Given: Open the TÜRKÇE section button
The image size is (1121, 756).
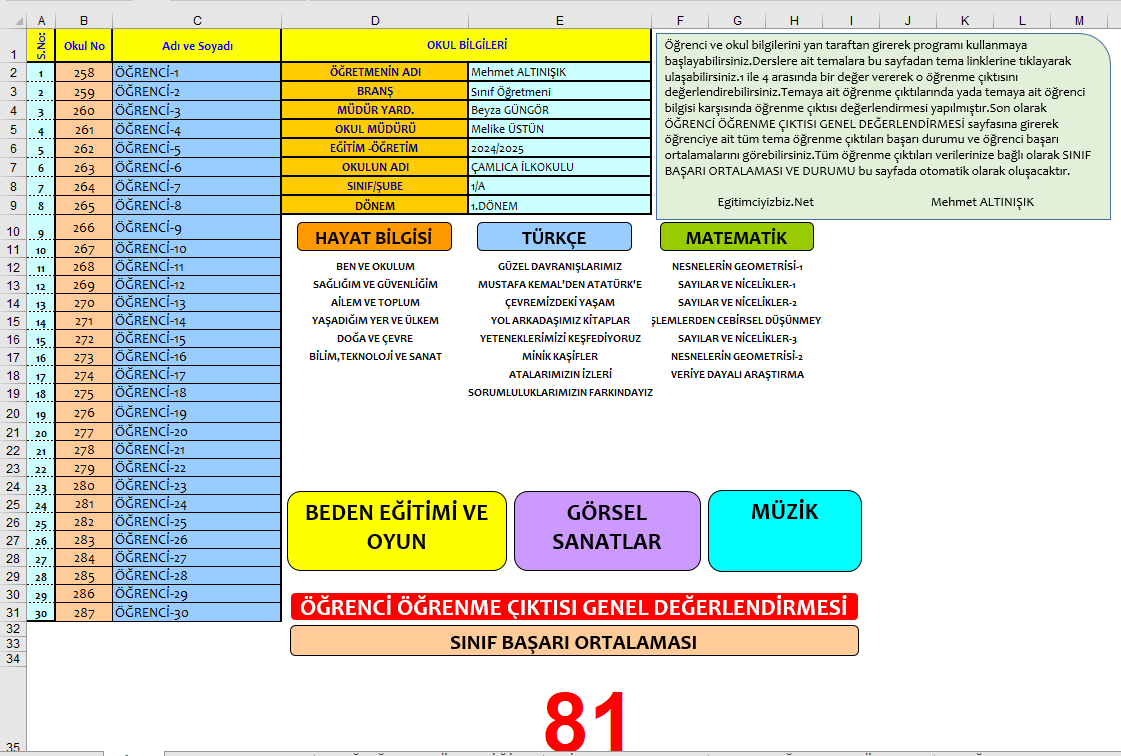Looking at the screenshot, I should tap(554, 237).
